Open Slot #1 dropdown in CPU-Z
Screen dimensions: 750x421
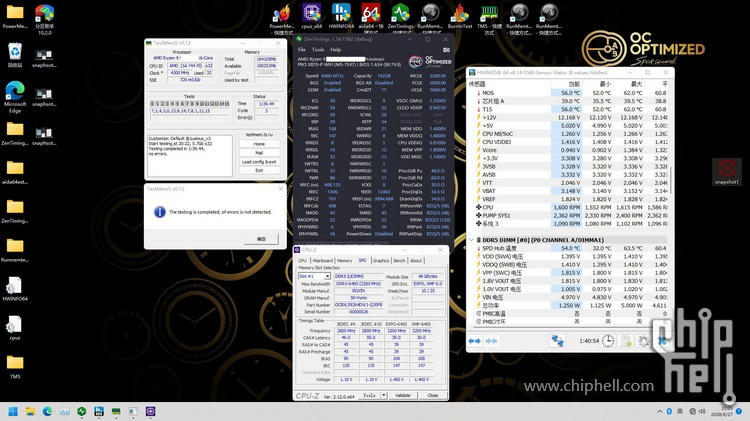tap(314, 276)
